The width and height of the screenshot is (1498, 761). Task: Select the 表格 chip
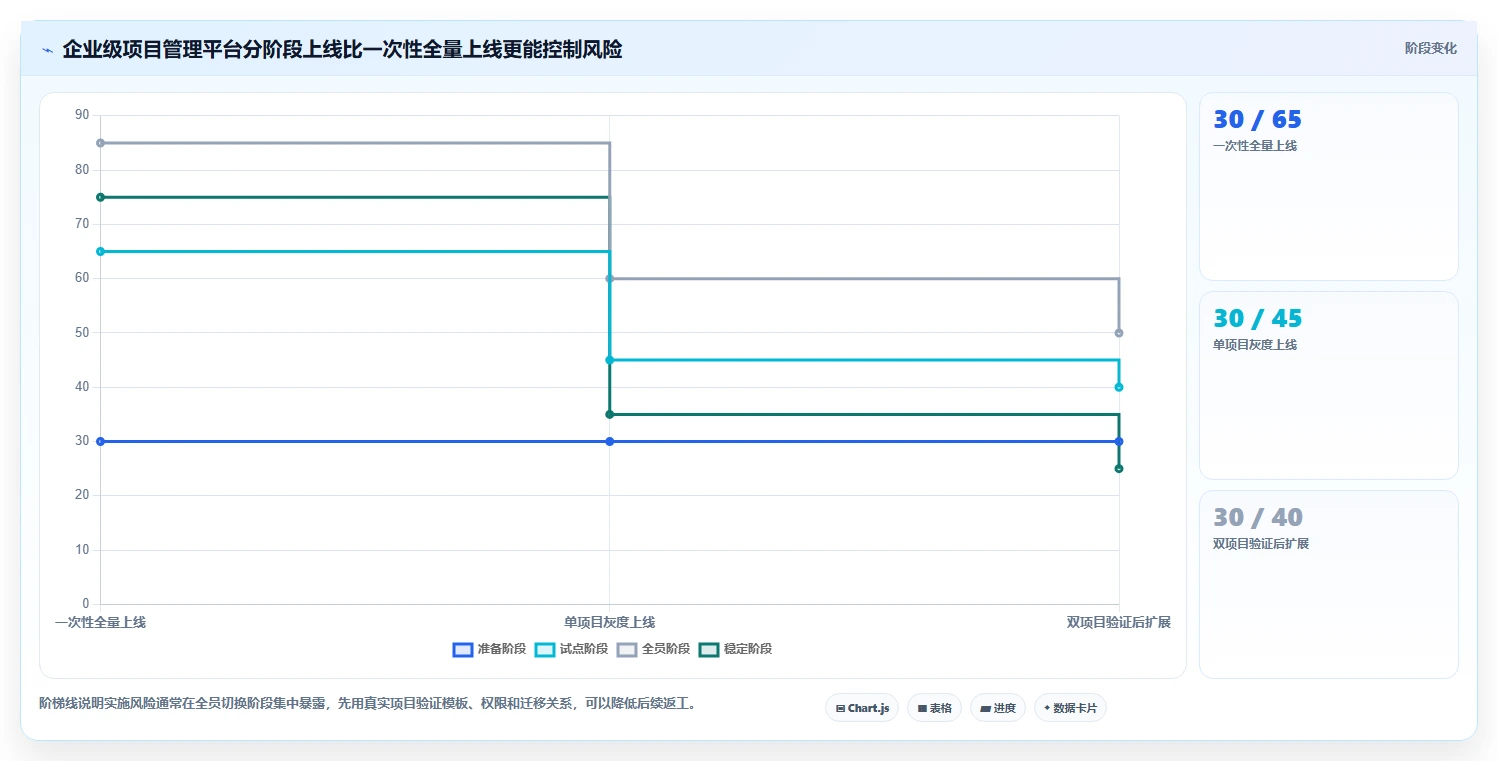pos(934,708)
